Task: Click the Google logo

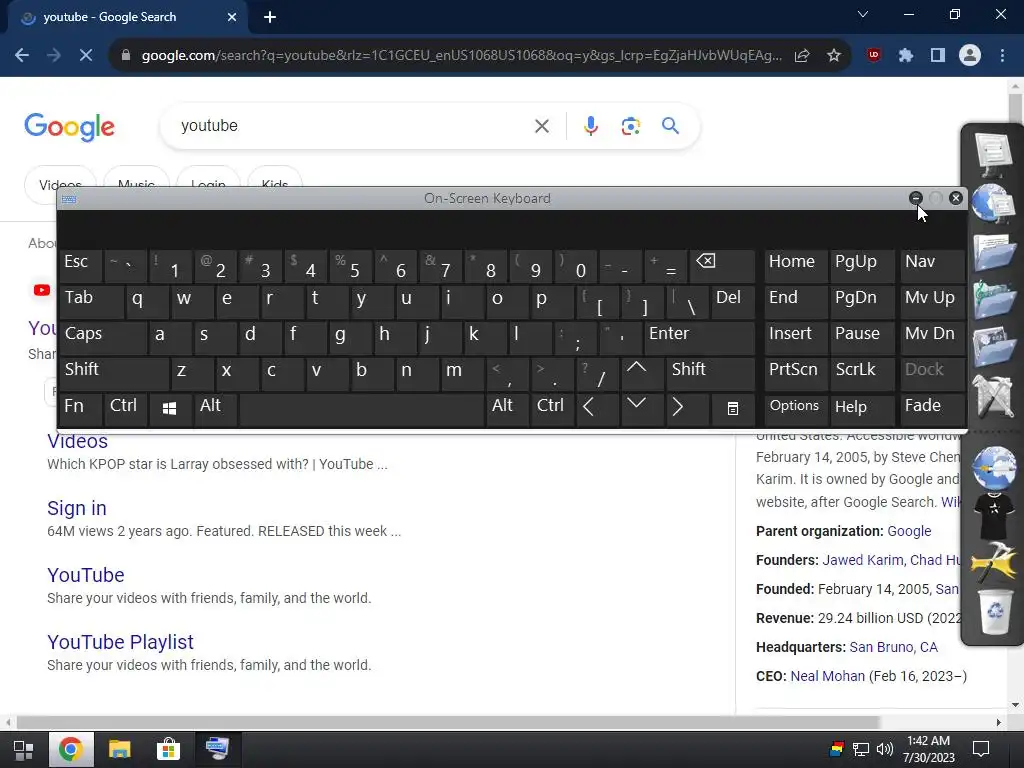Action: click(x=70, y=127)
